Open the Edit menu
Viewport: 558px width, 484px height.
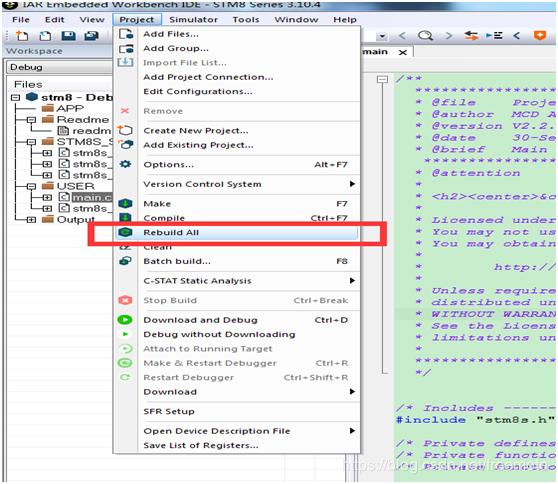pyautogui.click(x=54, y=20)
